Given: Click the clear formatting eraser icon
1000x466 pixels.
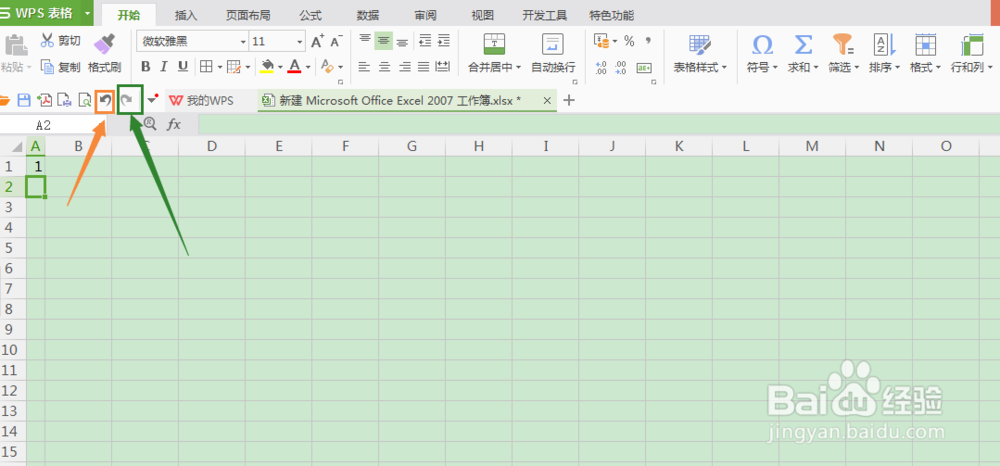Looking at the screenshot, I should [327, 66].
